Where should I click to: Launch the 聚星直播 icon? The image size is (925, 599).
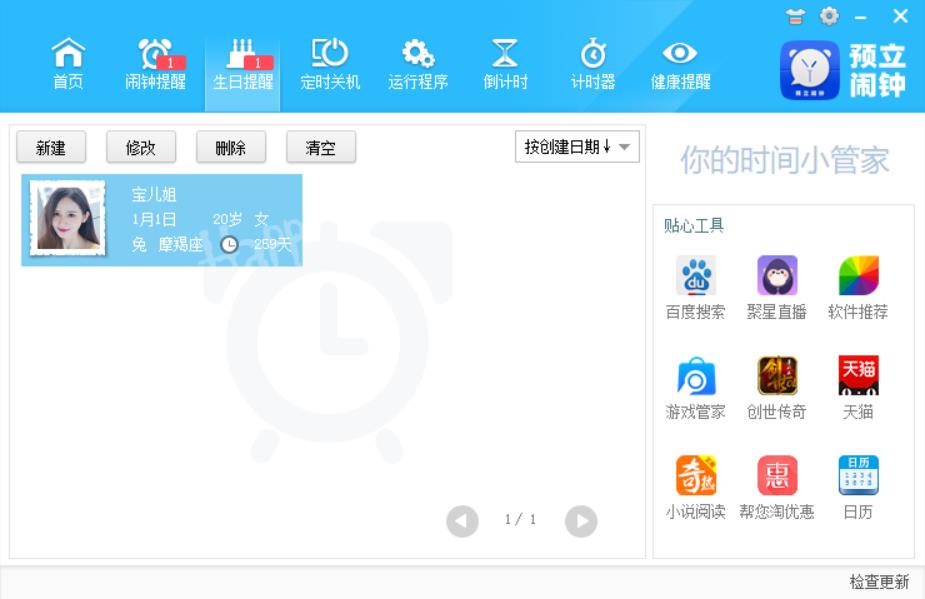pyautogui.click(x=776, y=277)
